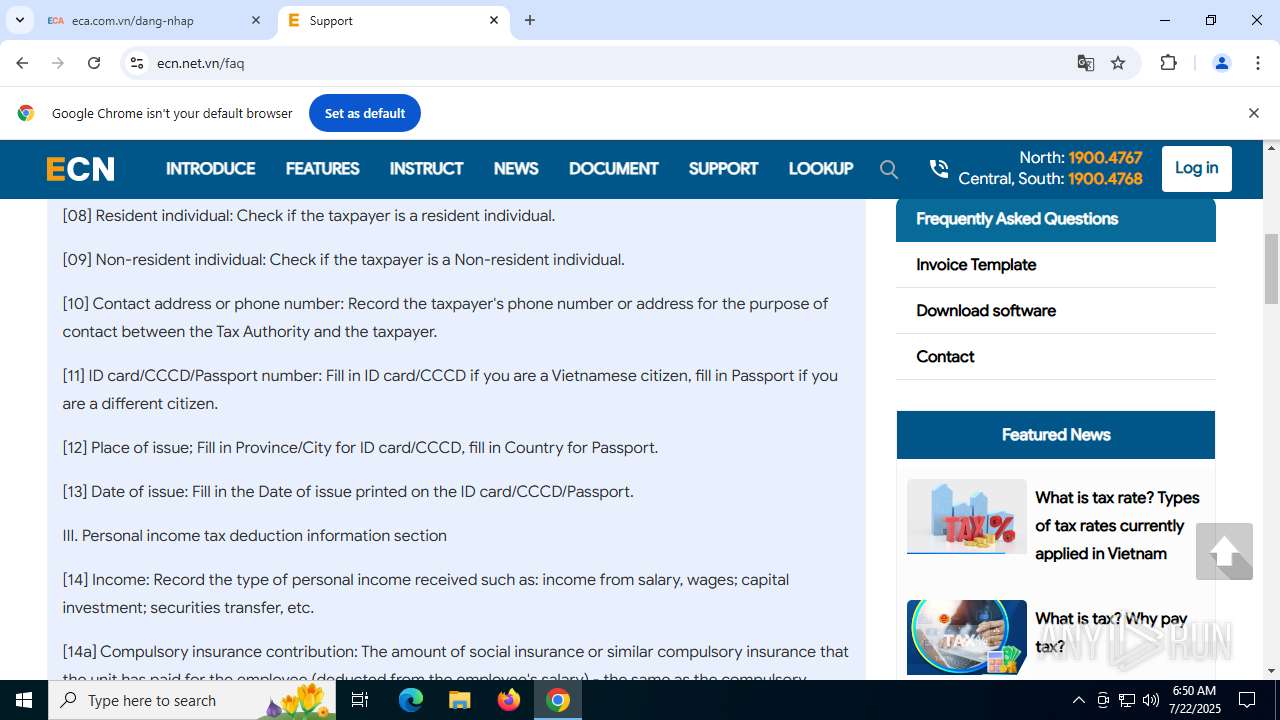Open the Translate page icon
The width and height of the screenshot is (1280, 720).
(x=1086, y=63)
